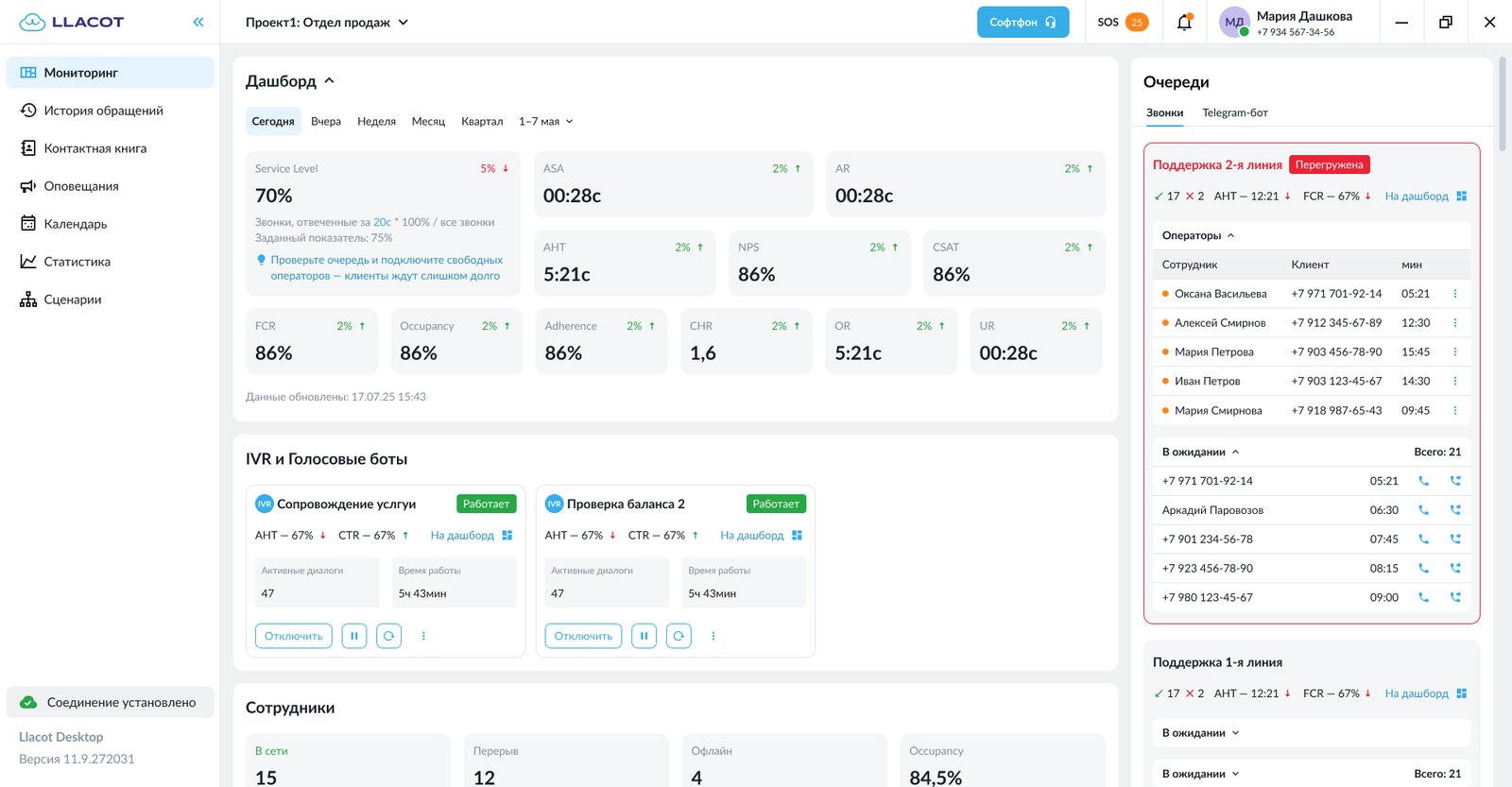Image resolution: width=1512 pixels, height=787 pixels.
Task: Open Календарь in the sidebar
Action: 110,224
